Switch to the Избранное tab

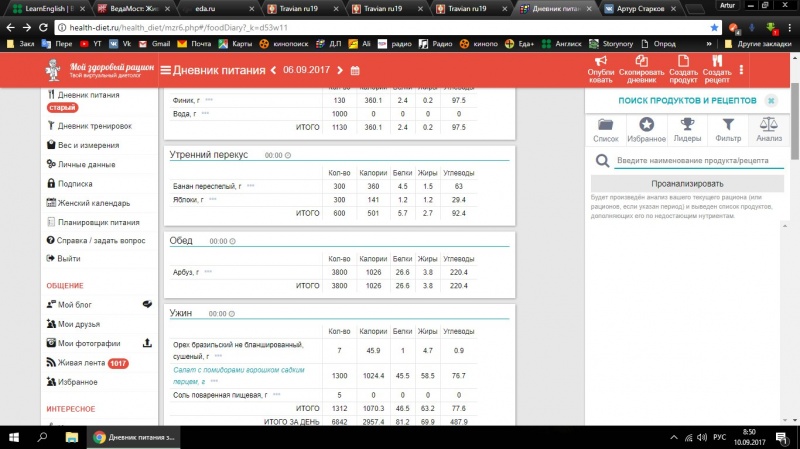(648, 128)
